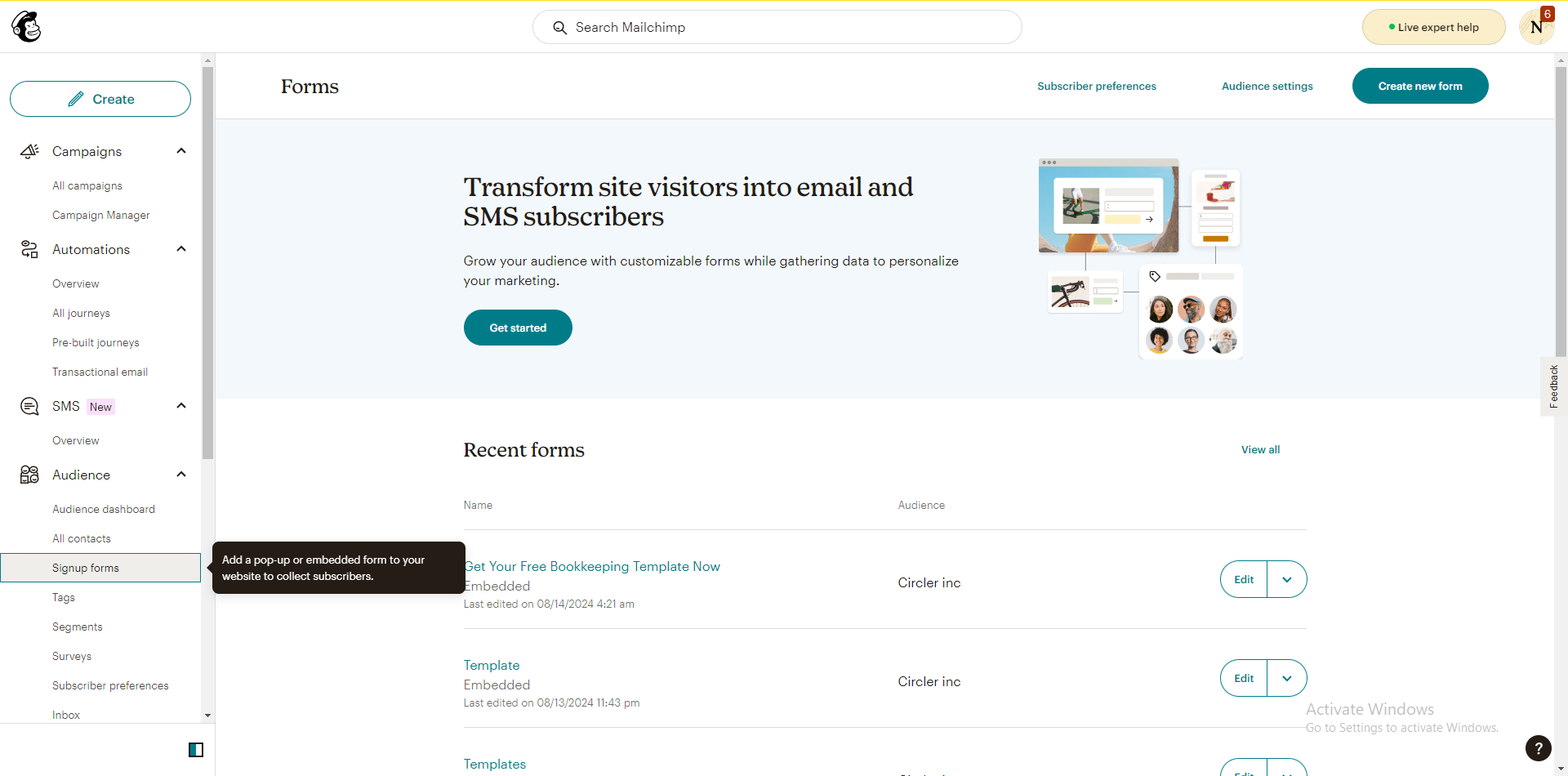The width and height of the screenshot is (1568, 776).
Task: Open All campaigns in sidebar
Action: click(x=87, y=185)
